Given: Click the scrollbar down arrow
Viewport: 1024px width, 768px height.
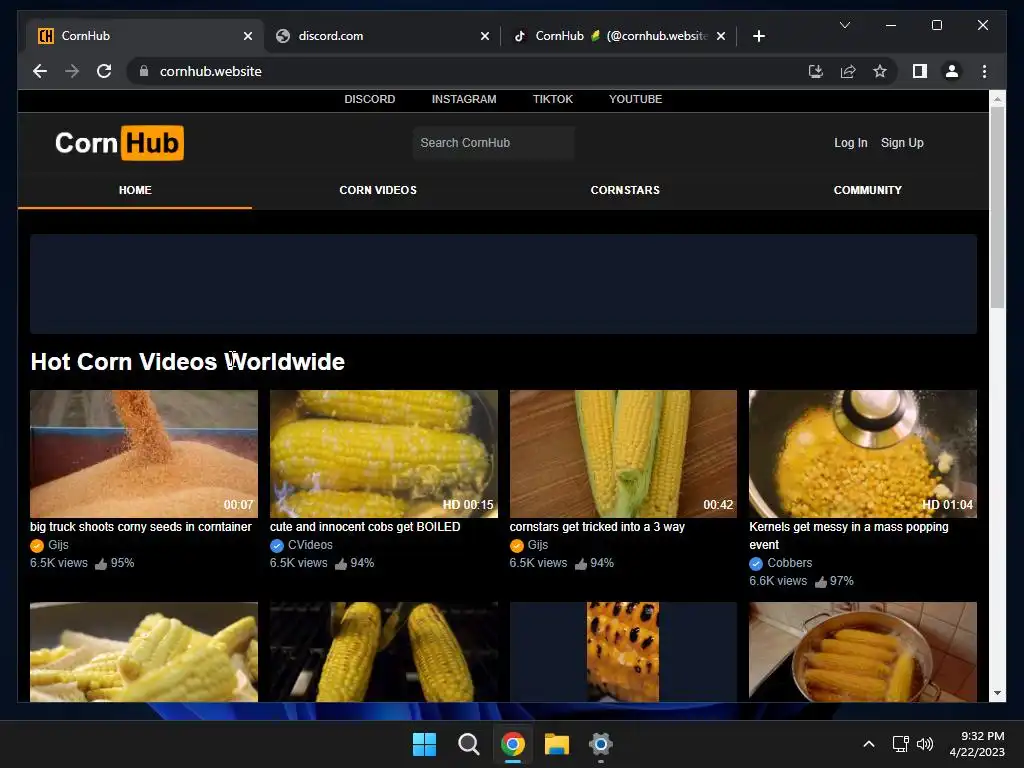Looking at the screenshot, I should [x=997, y=693].
